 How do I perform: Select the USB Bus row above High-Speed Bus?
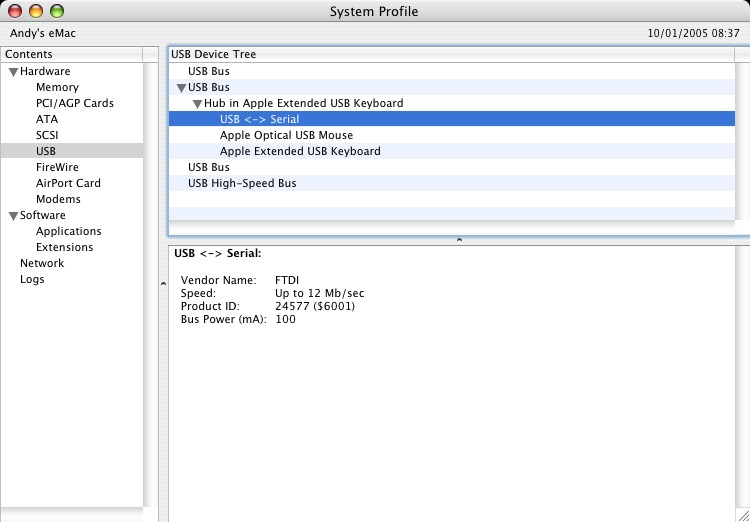point(452,167)
